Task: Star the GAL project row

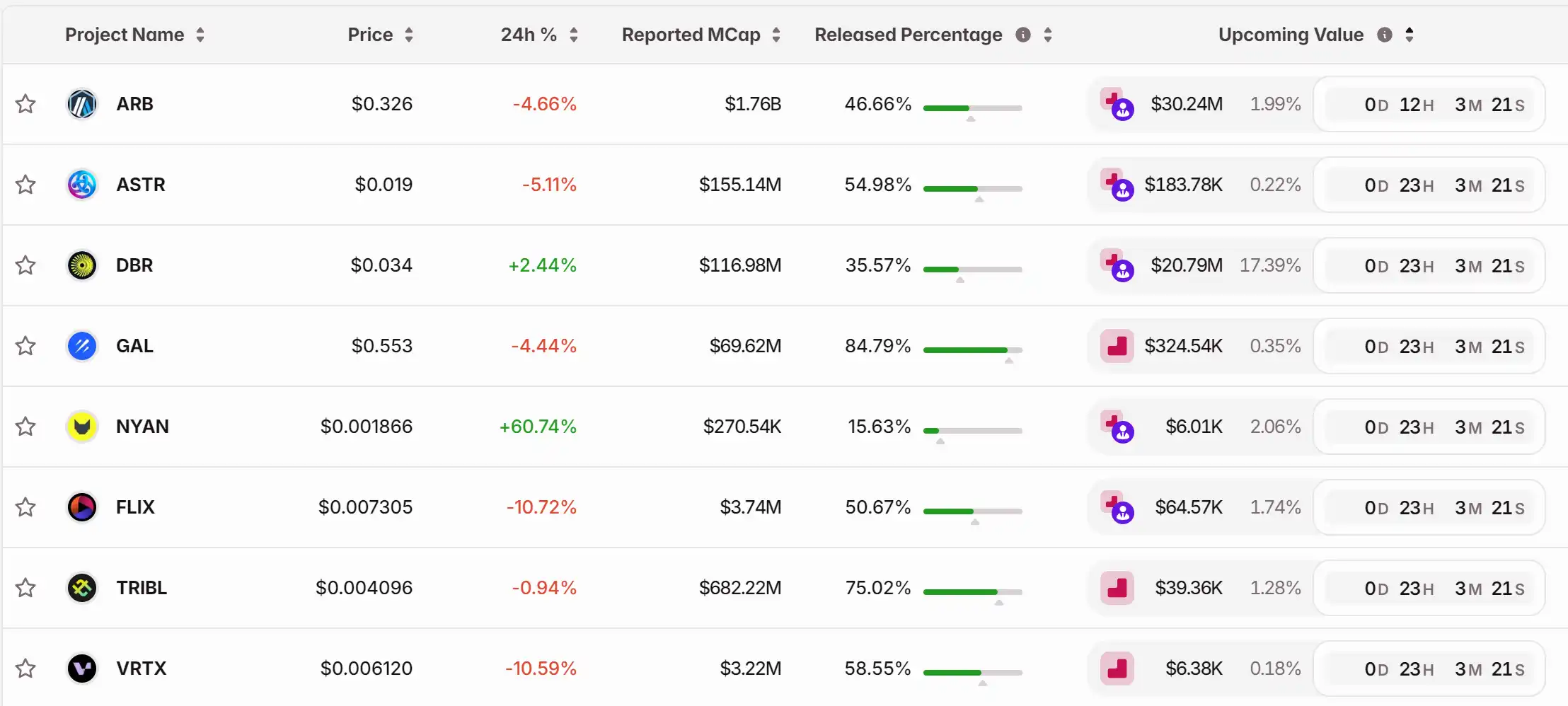Action: click(26, 346)
